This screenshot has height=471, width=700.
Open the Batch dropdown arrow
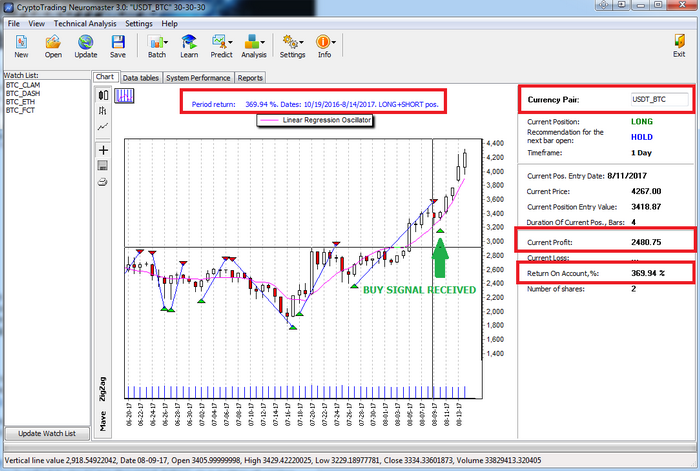tap(166, 42)
